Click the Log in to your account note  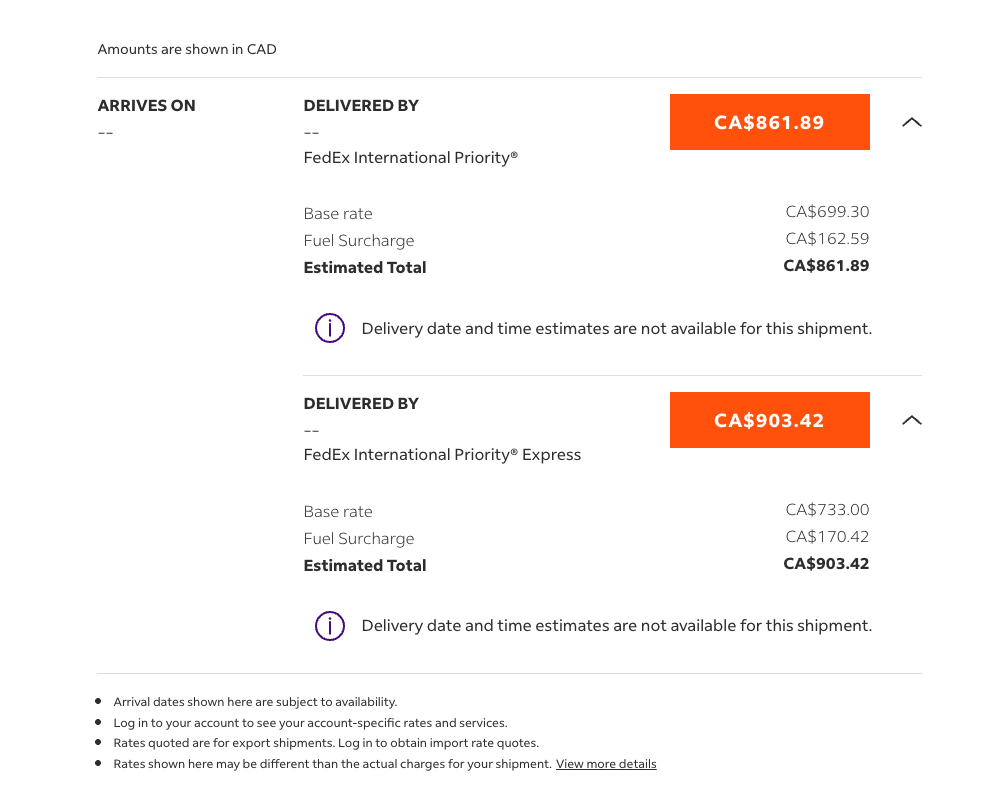(311, 723)
